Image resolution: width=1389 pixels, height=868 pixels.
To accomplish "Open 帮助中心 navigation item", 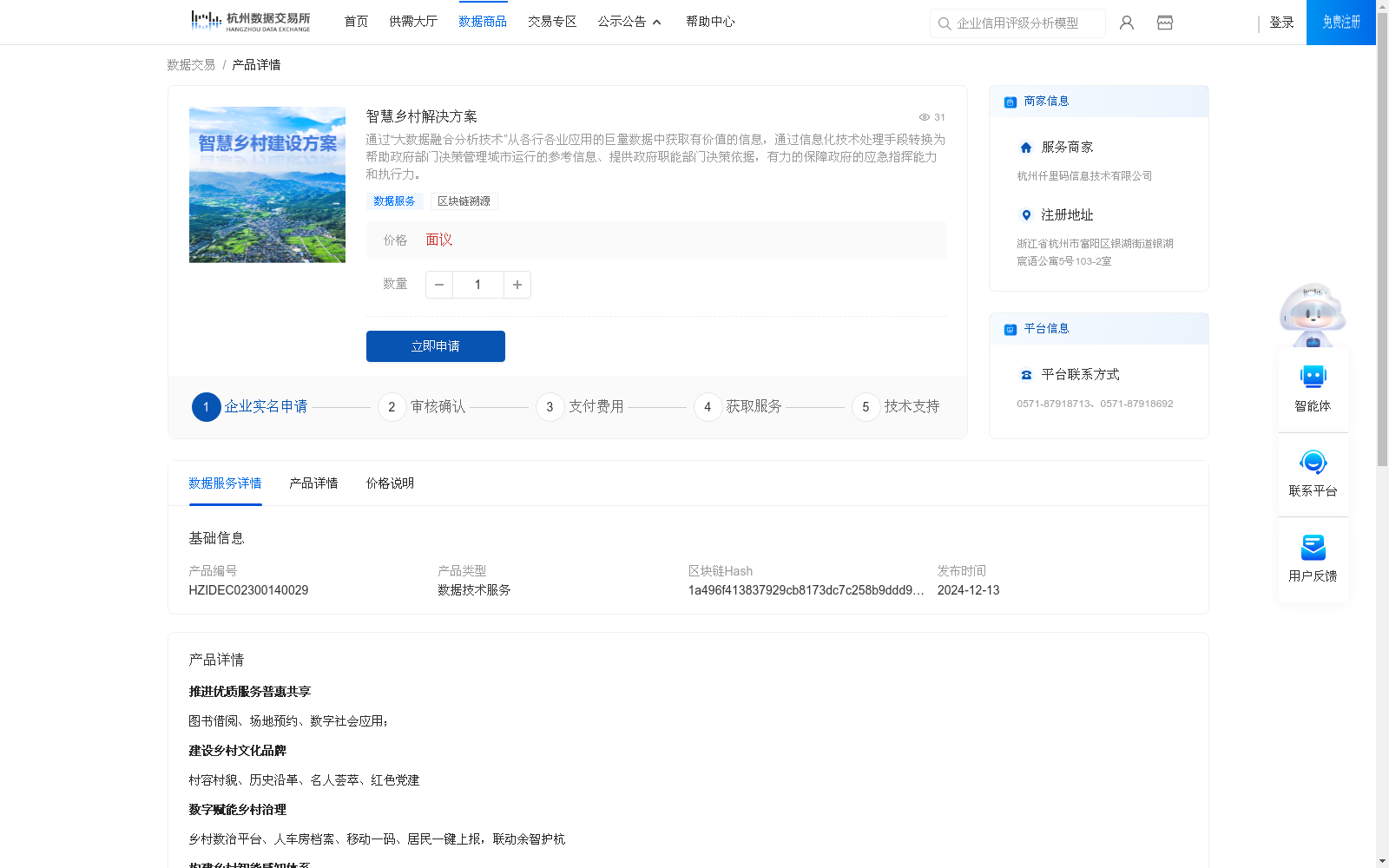I will pos(710,22).
